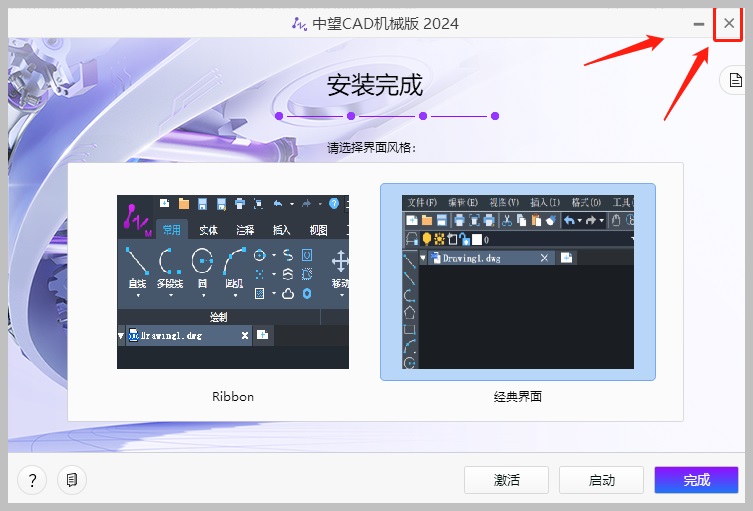
Task: Click the 文件(F) menu in classic preview
Action: (x=422, y=203)
